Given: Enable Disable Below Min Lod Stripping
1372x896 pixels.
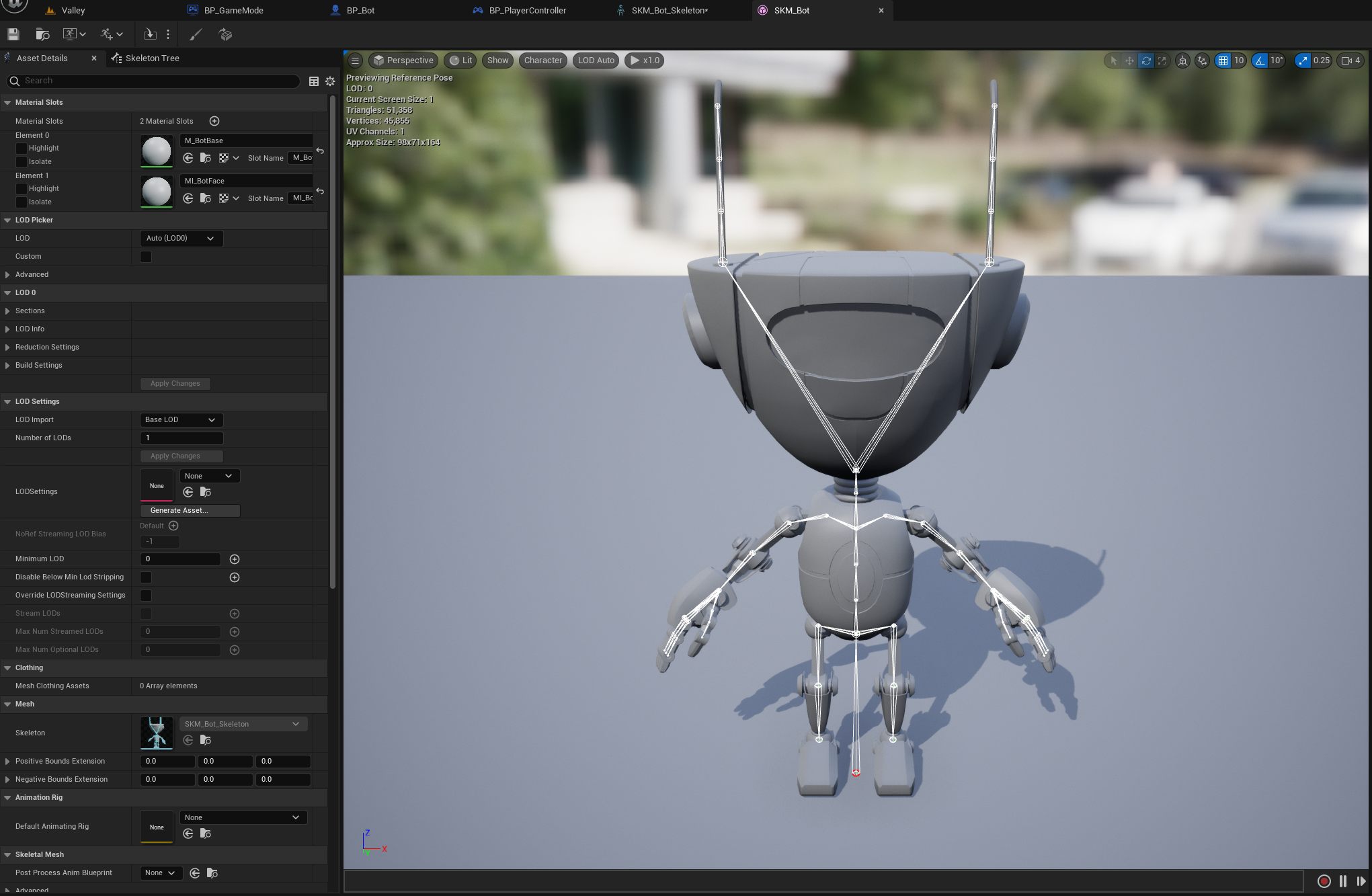Looking at the screenshot, I should click(146, 577).
